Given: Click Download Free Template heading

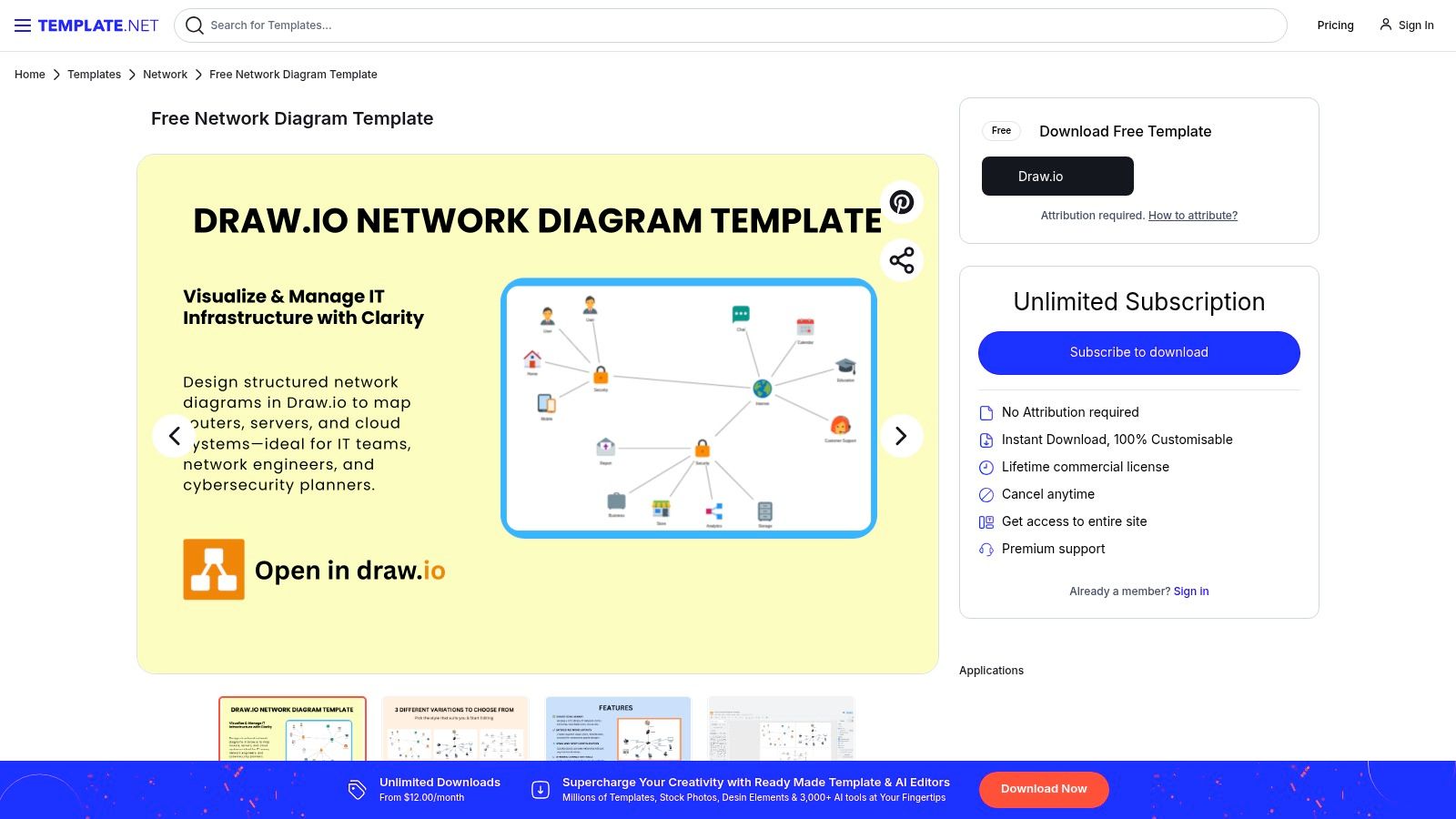Looking at the screenshot, I should (1126, 131).
